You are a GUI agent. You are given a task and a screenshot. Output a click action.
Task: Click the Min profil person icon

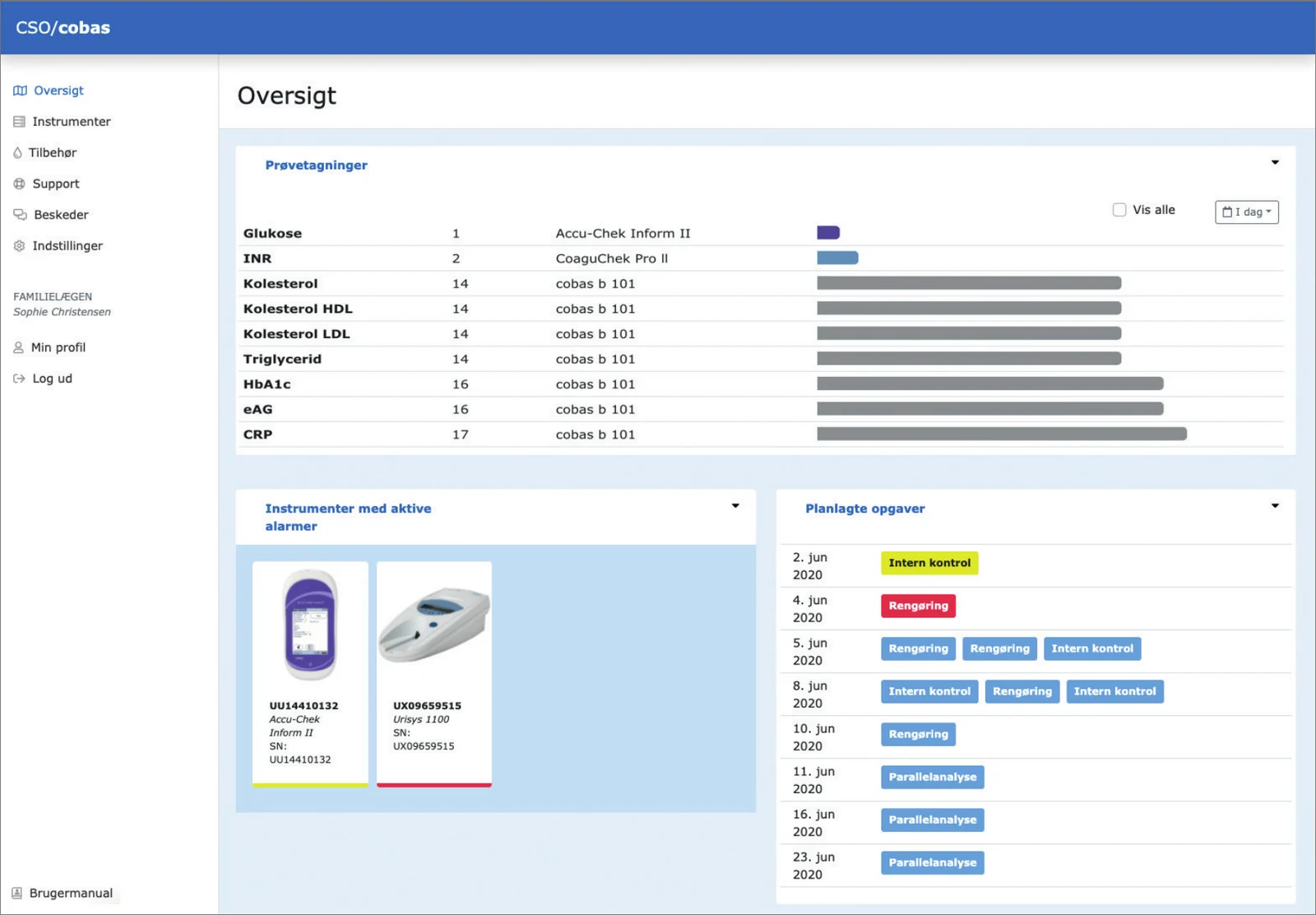tap(18, 348)
